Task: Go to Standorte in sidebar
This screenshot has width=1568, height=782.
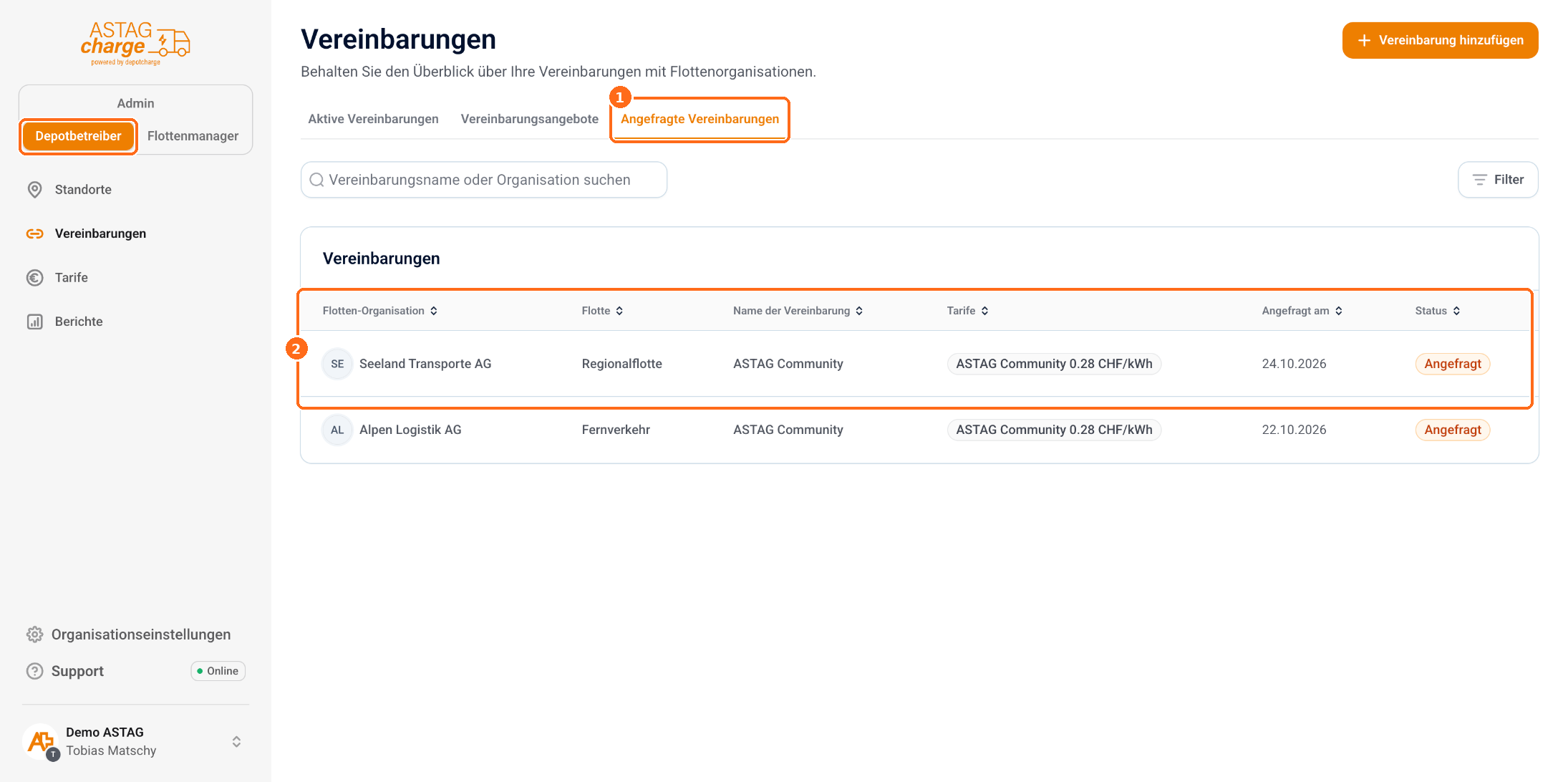Action: [x=83, y=190]
